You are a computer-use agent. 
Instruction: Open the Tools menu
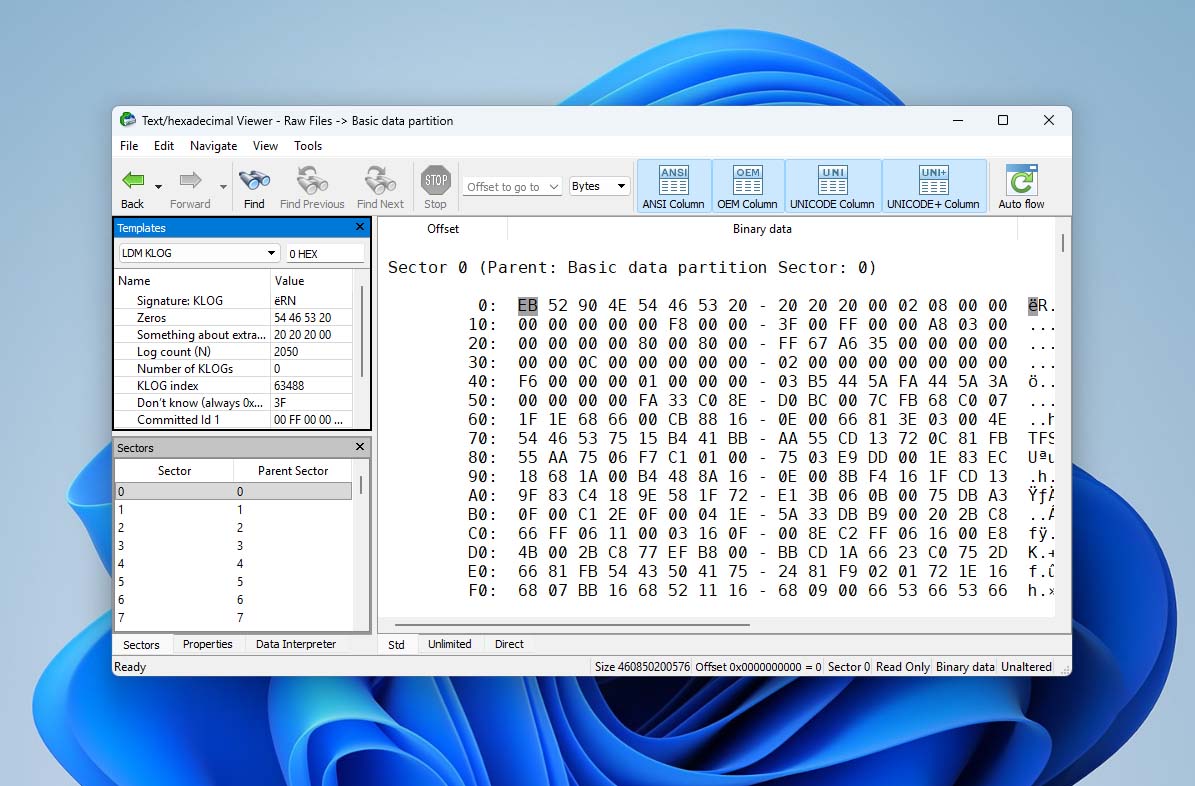pyautogui.click(x=308, y=145)
